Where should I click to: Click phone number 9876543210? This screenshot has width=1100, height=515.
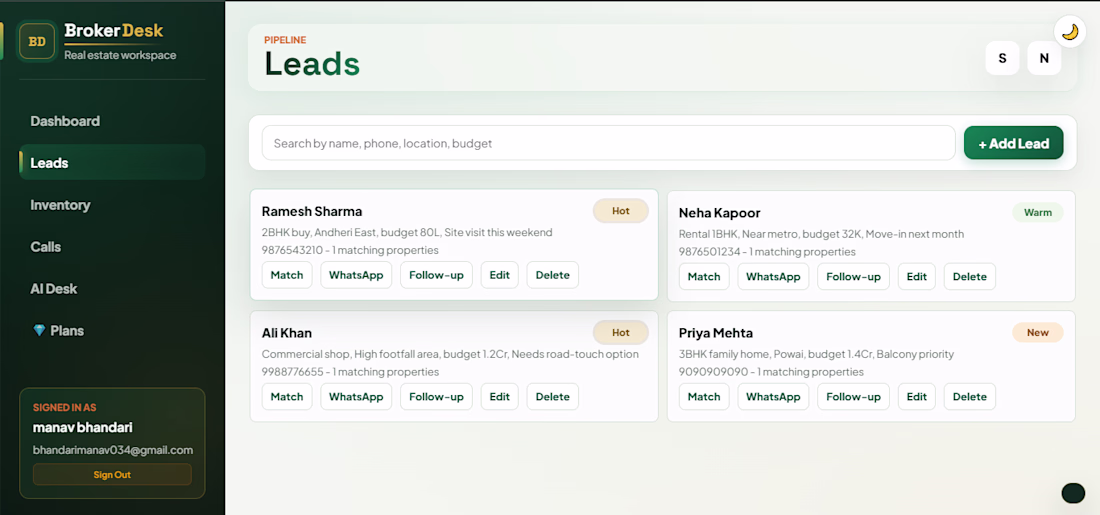(x=293, y=250)
